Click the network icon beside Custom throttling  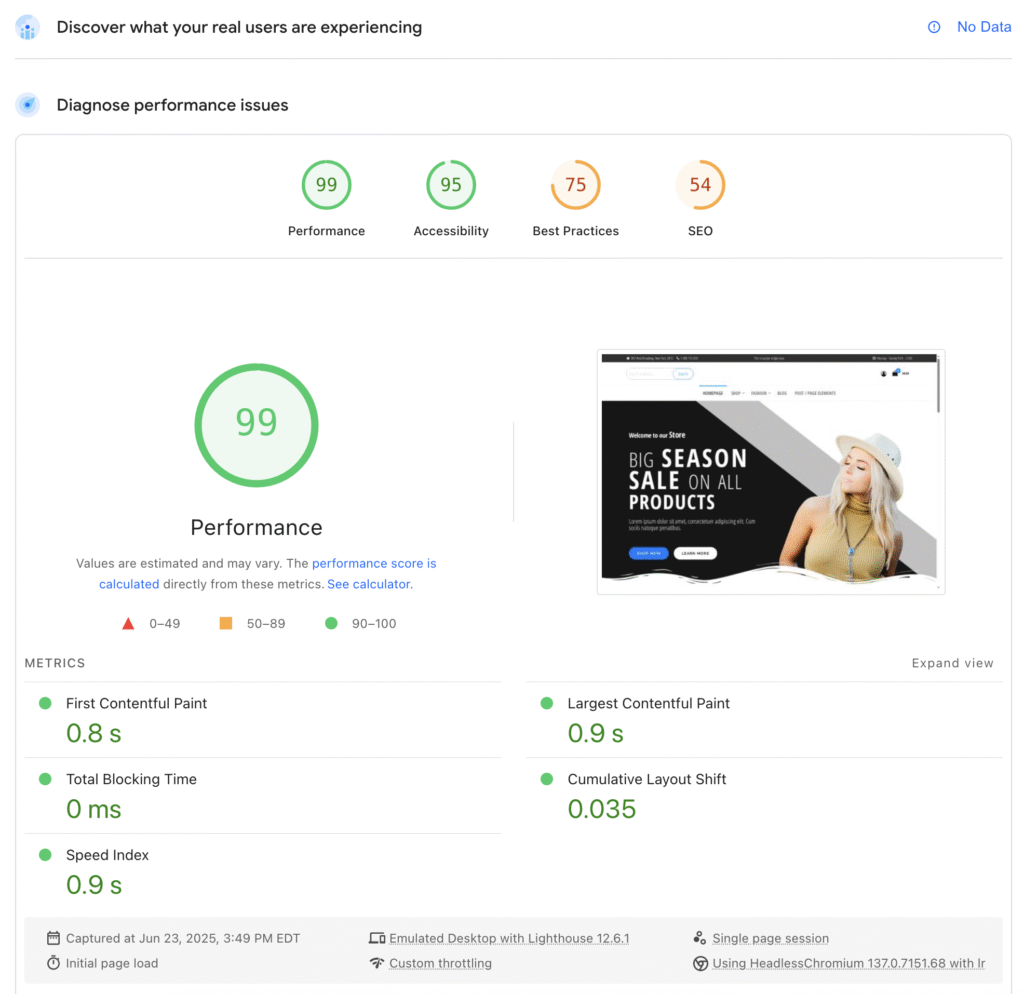(x=377, y=963)
